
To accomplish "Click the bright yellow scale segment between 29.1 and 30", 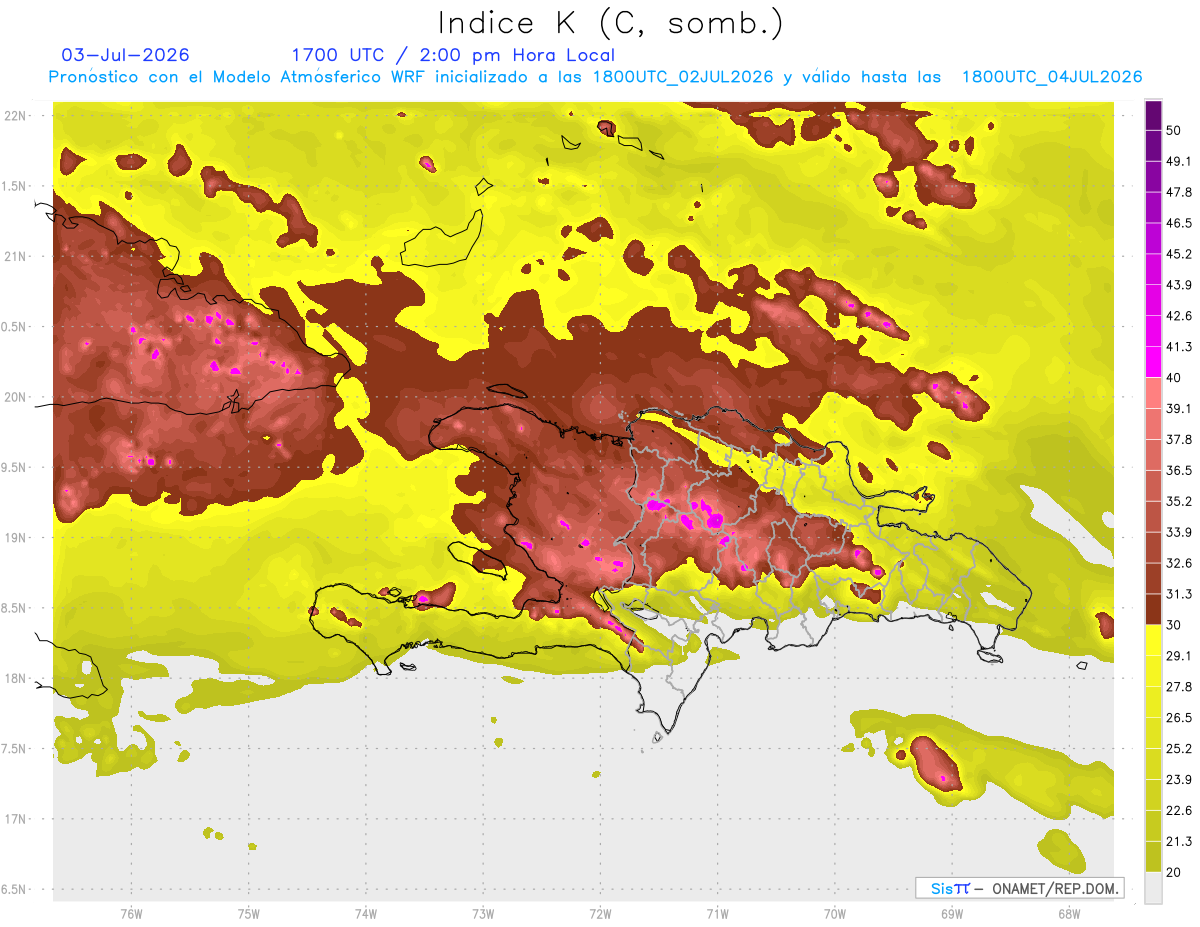I will point(1153,640).
